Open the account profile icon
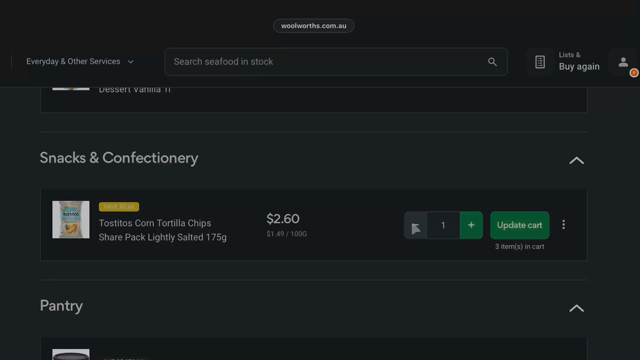This screenshot has height=360, width=640. [623, 62]
